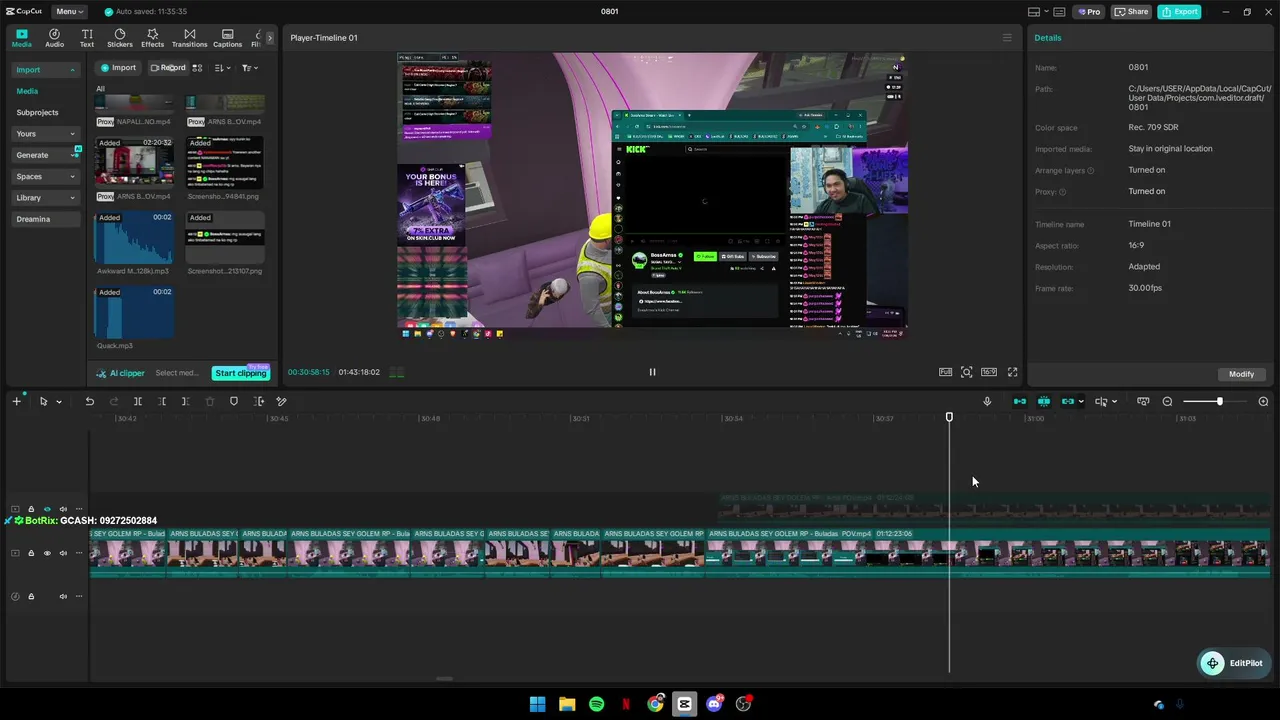
Task: Open the Subprojects list
Action: (37, 113)
